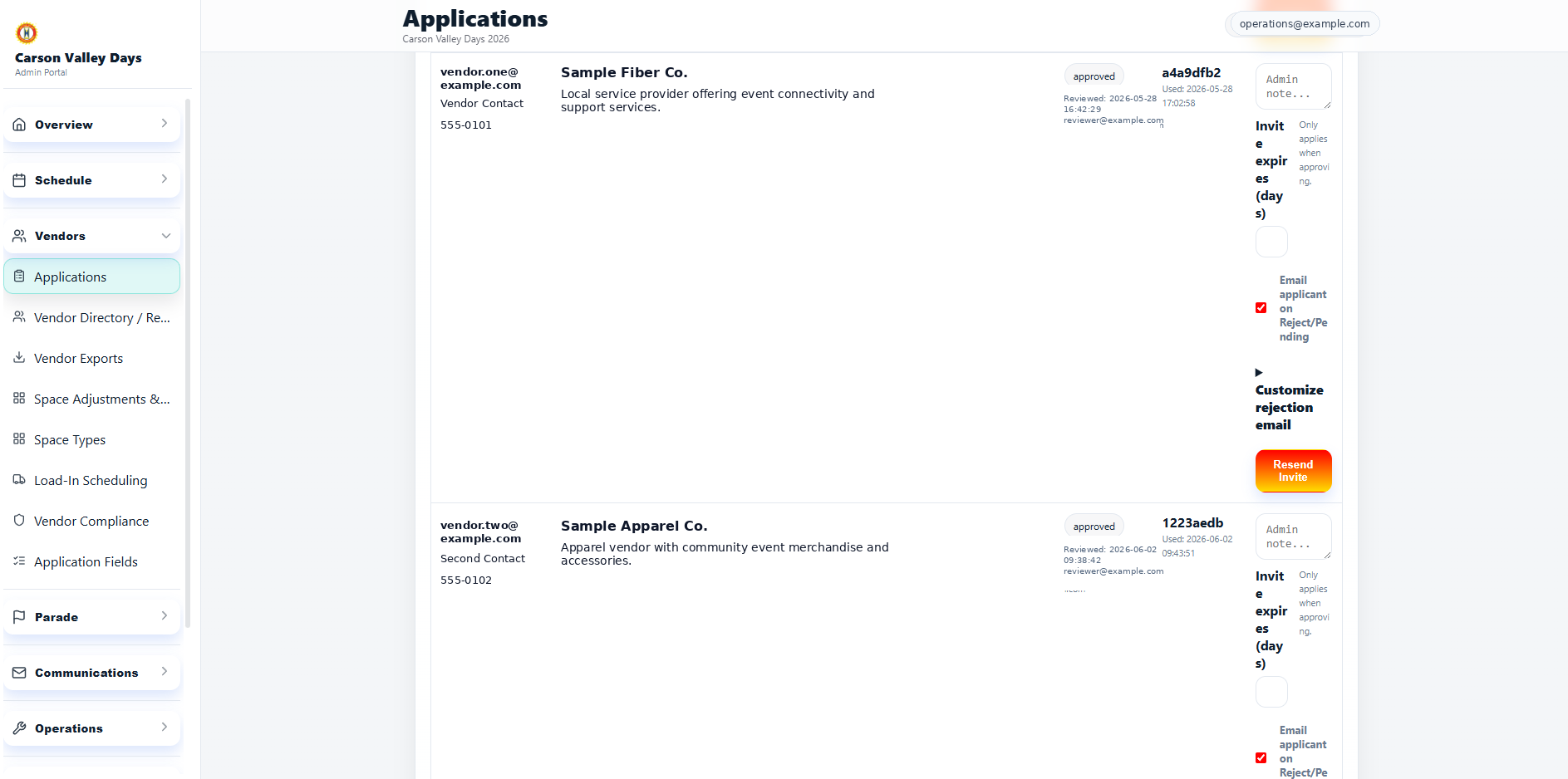Click invite code 1223aedb

point(1192,523)
